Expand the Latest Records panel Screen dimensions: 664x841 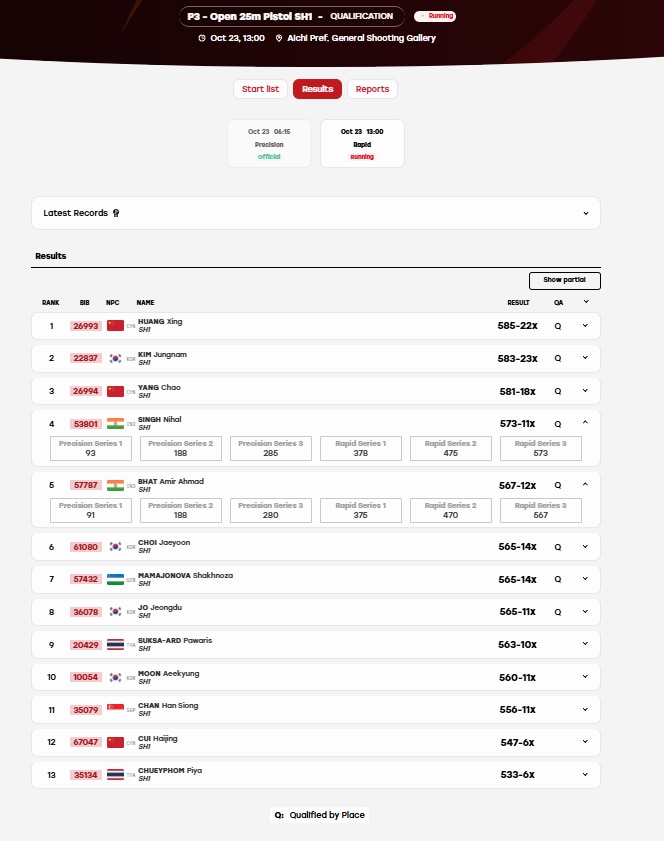[586, 213]
